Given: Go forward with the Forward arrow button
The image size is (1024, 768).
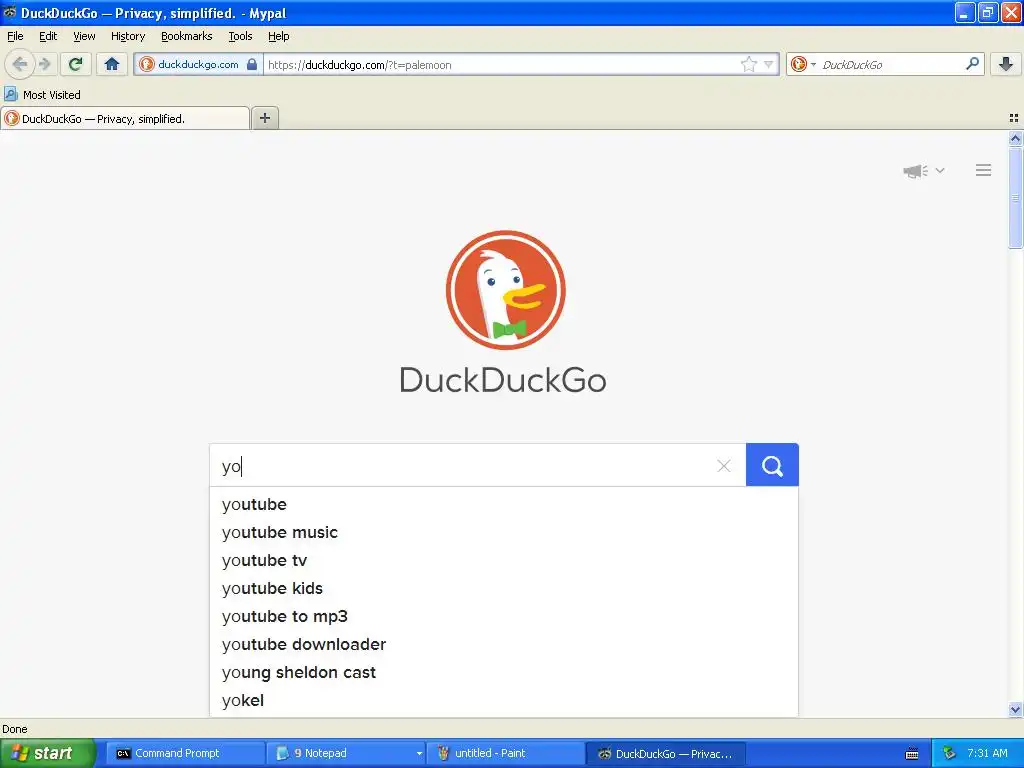Looking at the screenshot, I should click(45, 64).
